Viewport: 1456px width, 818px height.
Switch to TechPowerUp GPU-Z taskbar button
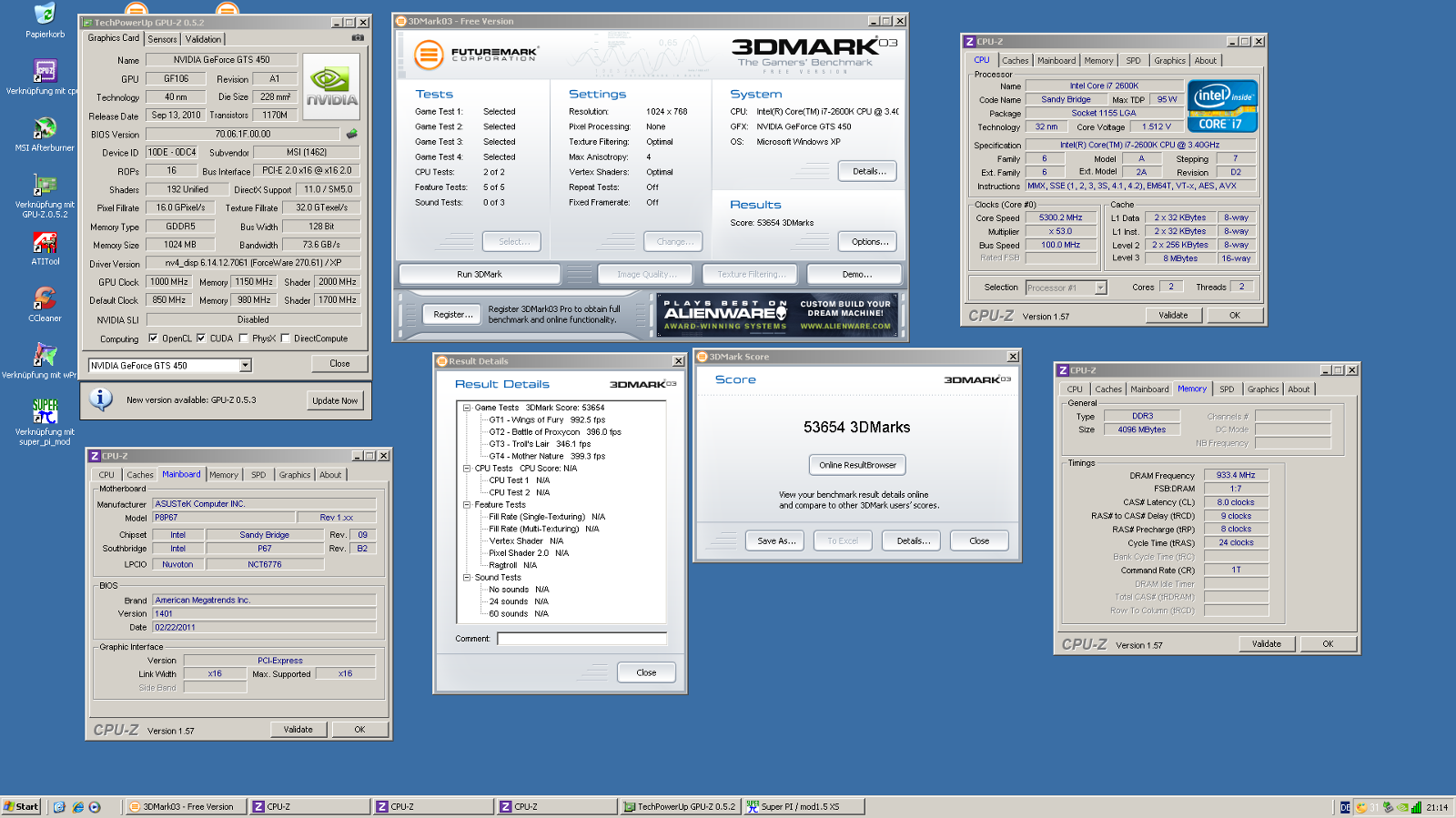[680, 807]
